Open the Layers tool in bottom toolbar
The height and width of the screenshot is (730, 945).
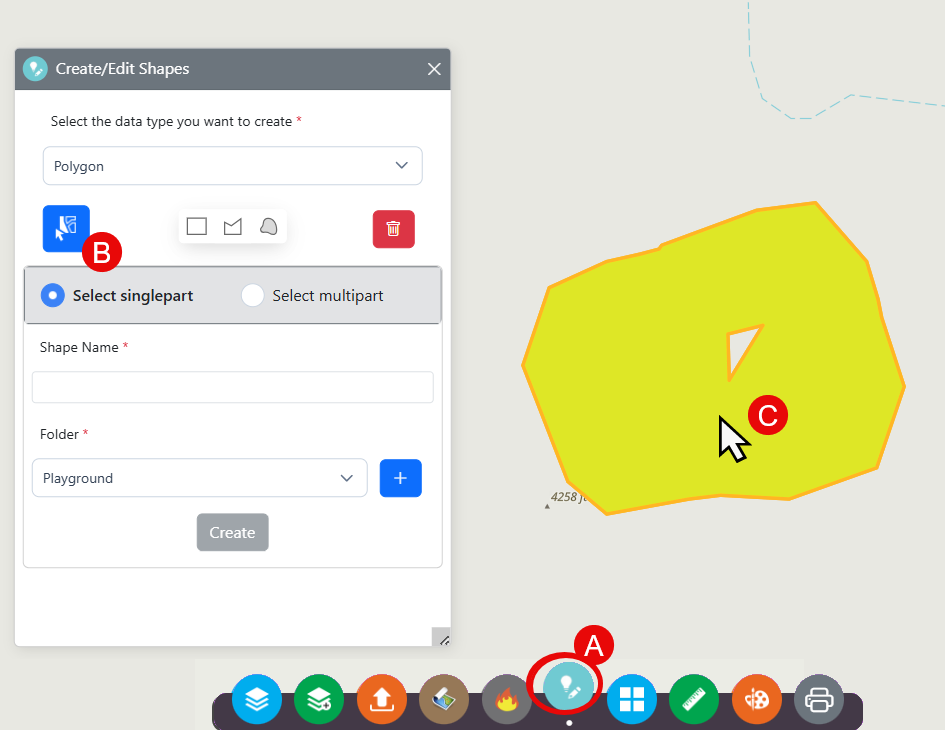(x=257, y=699)
